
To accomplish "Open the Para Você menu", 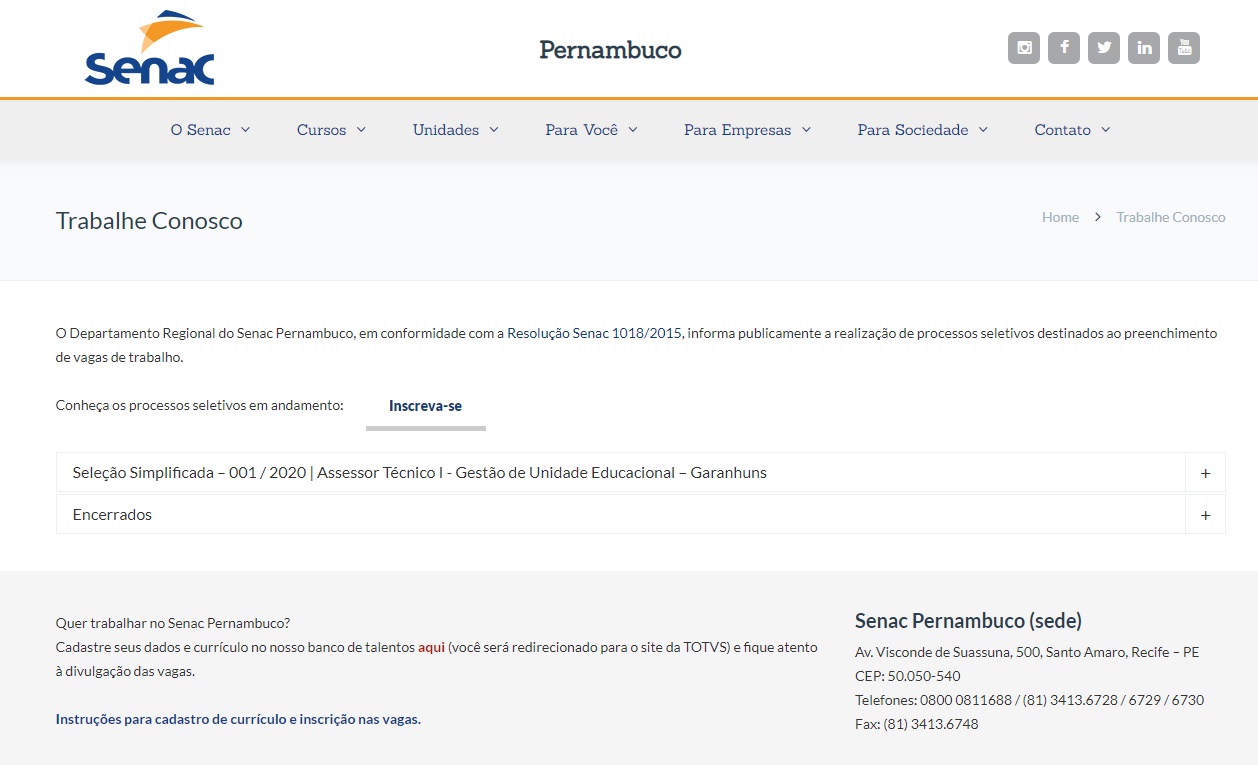I will (591, 130).
